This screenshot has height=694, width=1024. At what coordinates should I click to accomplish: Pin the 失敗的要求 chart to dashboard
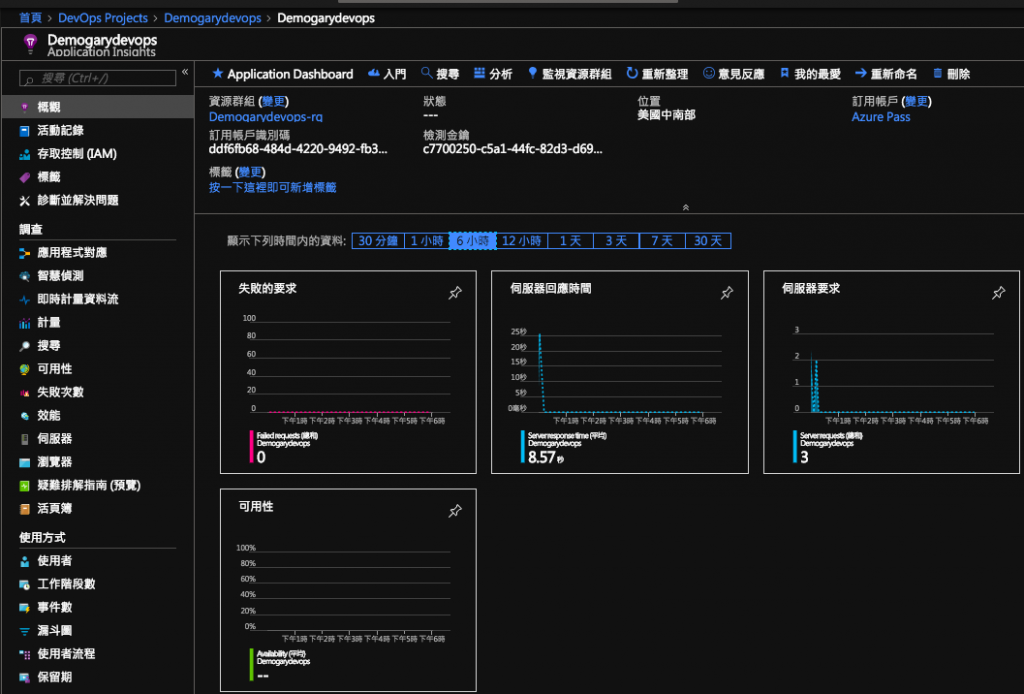[x=455, y=293]
